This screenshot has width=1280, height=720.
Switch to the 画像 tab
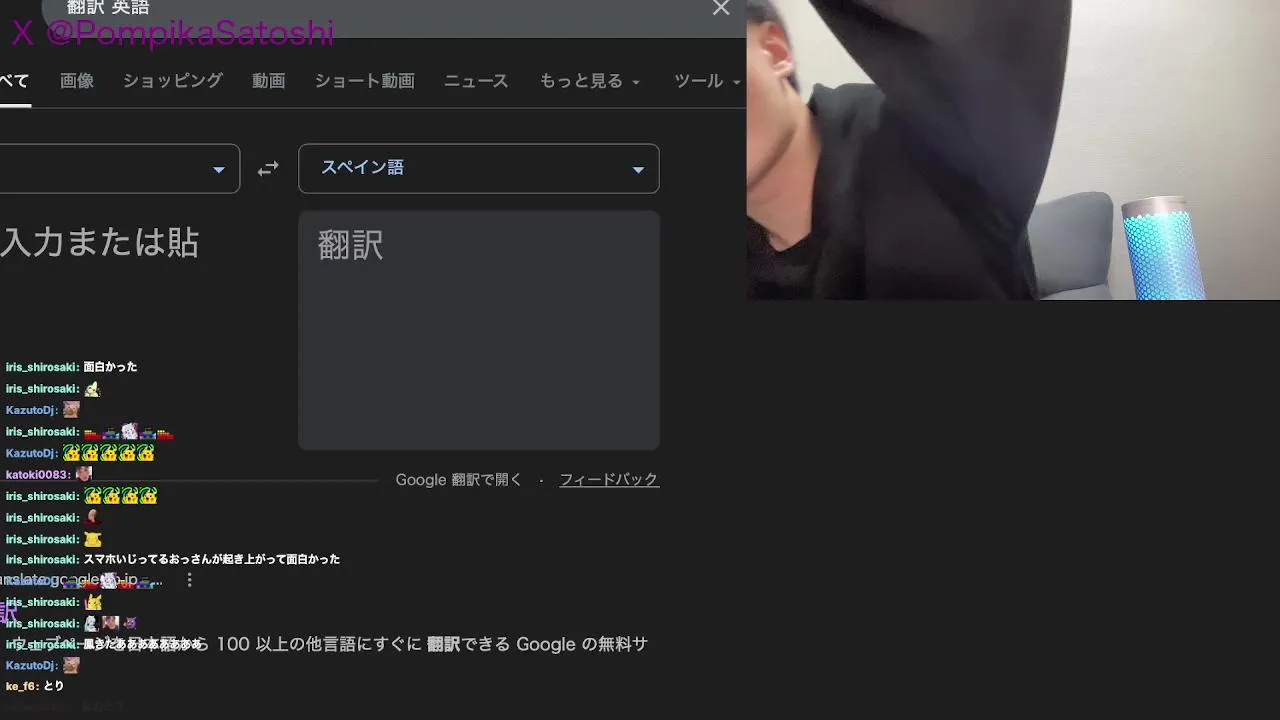[x=77, y=81]
